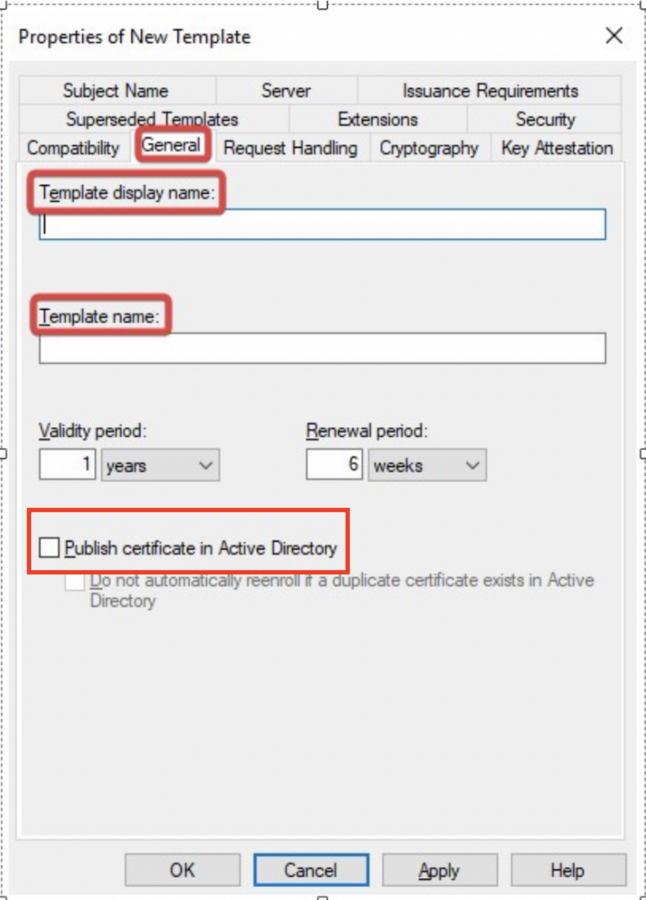This screenshot has height=900, width=646.
Task: Expand the renewal period weeks dropdown
Action: tap(427, 465)
